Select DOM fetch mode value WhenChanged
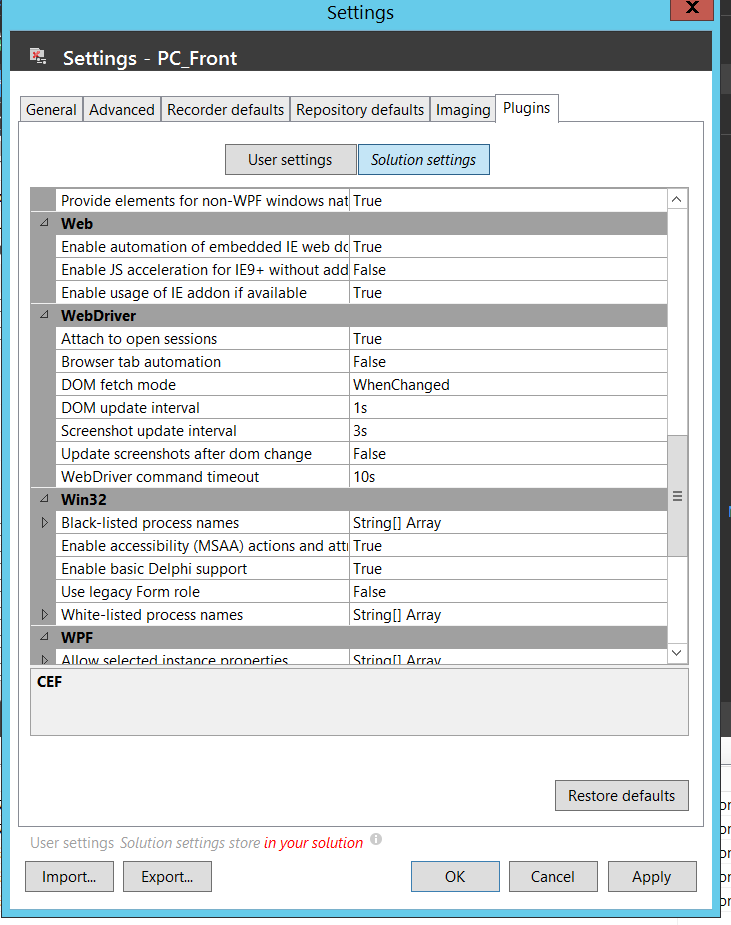This screenshot has width=731, height=925. [x=508, y=385]
